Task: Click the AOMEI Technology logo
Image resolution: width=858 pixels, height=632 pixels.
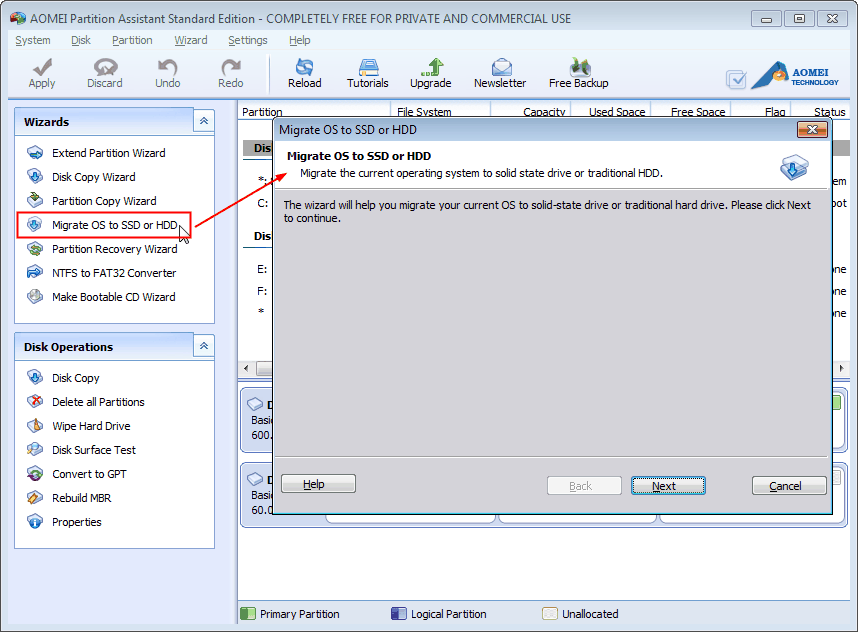Action: point(795,75)
